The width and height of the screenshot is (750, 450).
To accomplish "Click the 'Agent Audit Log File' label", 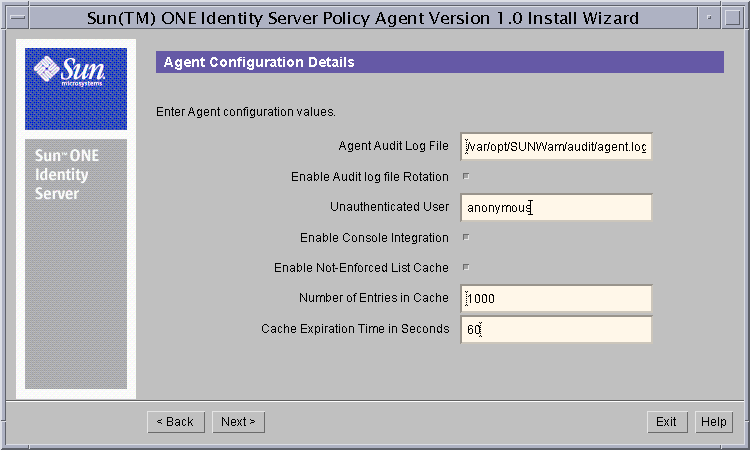I will point(394,146).
